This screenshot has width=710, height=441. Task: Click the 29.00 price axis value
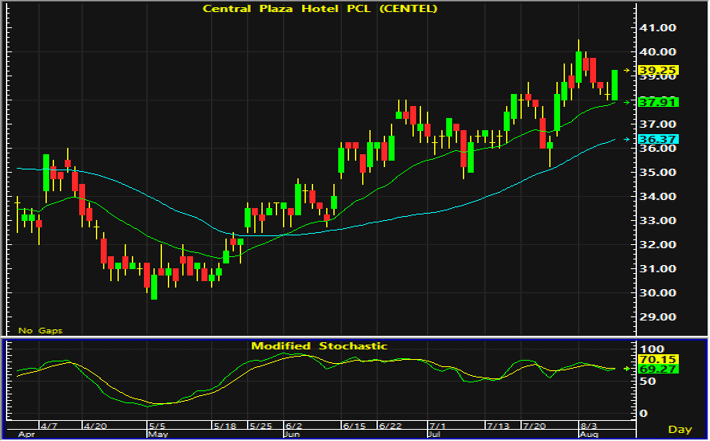coord(657,317)
